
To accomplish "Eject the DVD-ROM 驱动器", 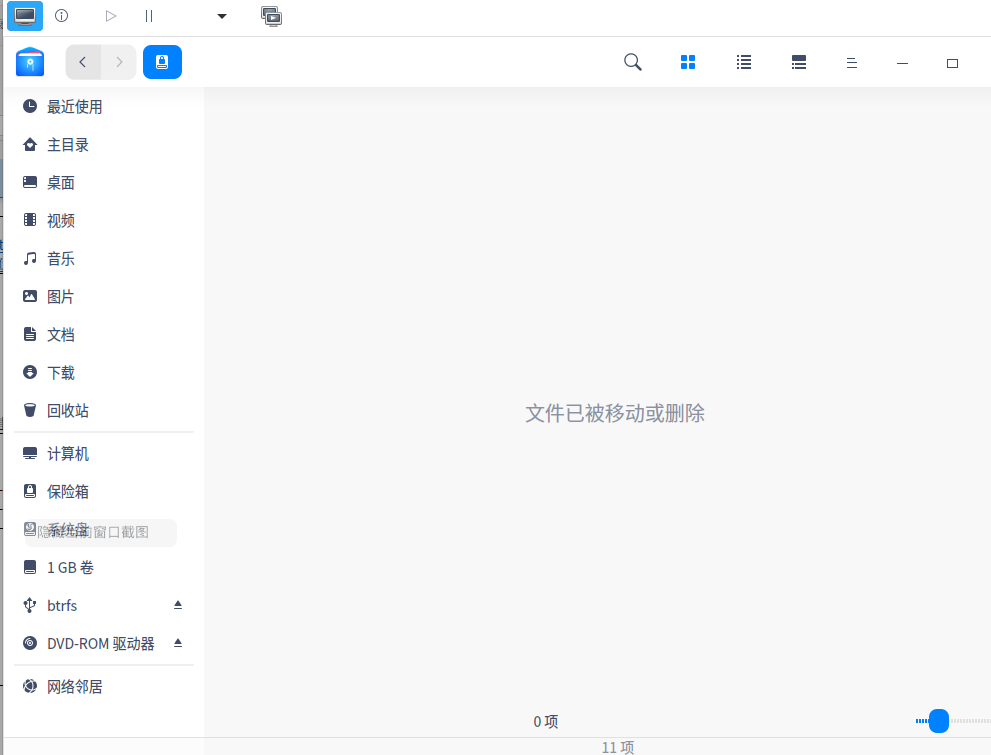I will [178, 643].
